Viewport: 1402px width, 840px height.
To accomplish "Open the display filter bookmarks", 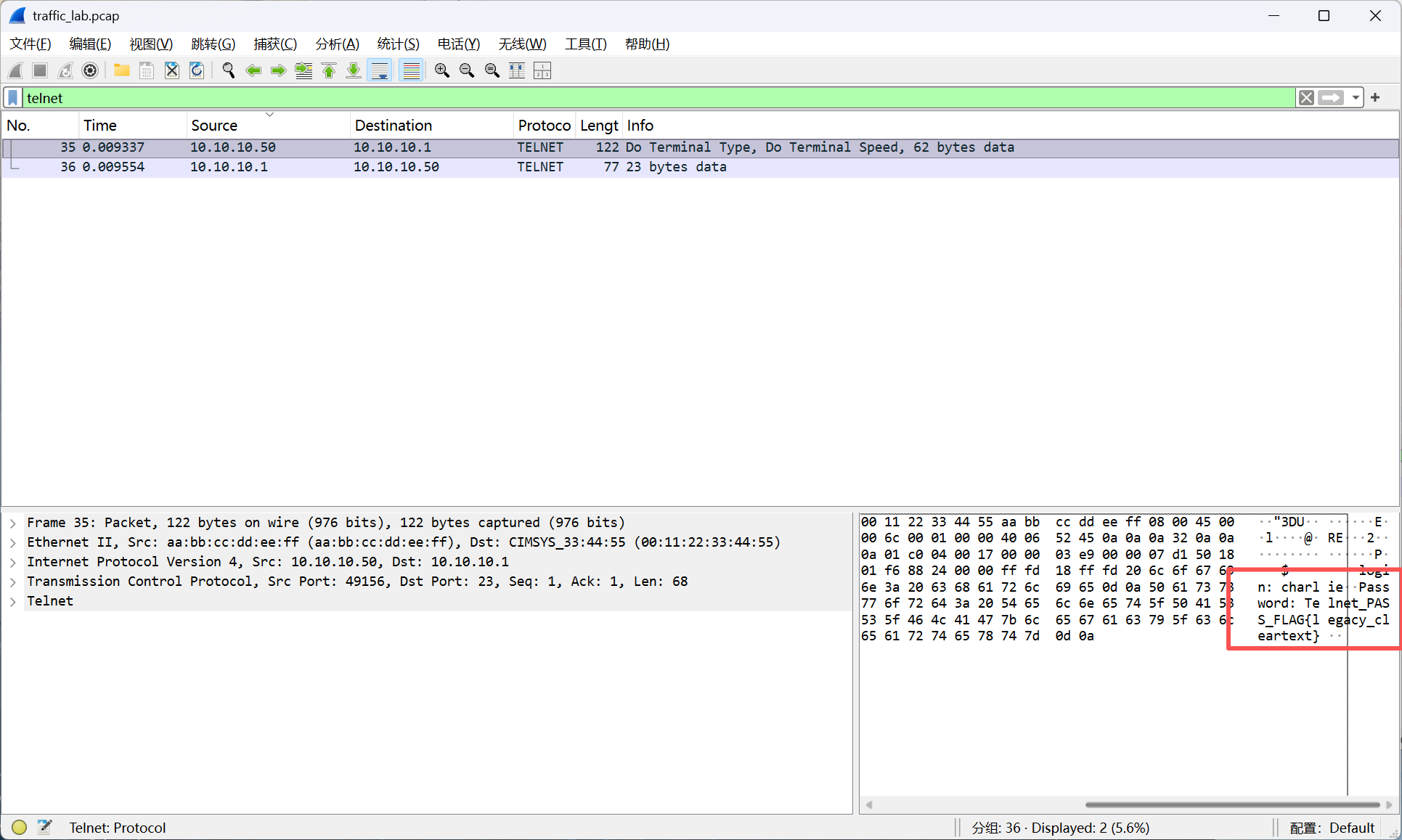I will click(x=13, y=98).
